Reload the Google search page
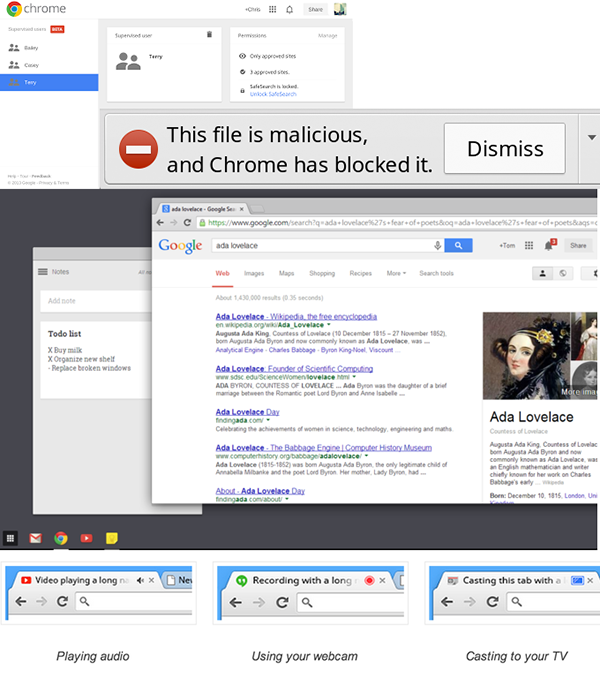This screenshot has width=600, height=679. click(187, 223)
